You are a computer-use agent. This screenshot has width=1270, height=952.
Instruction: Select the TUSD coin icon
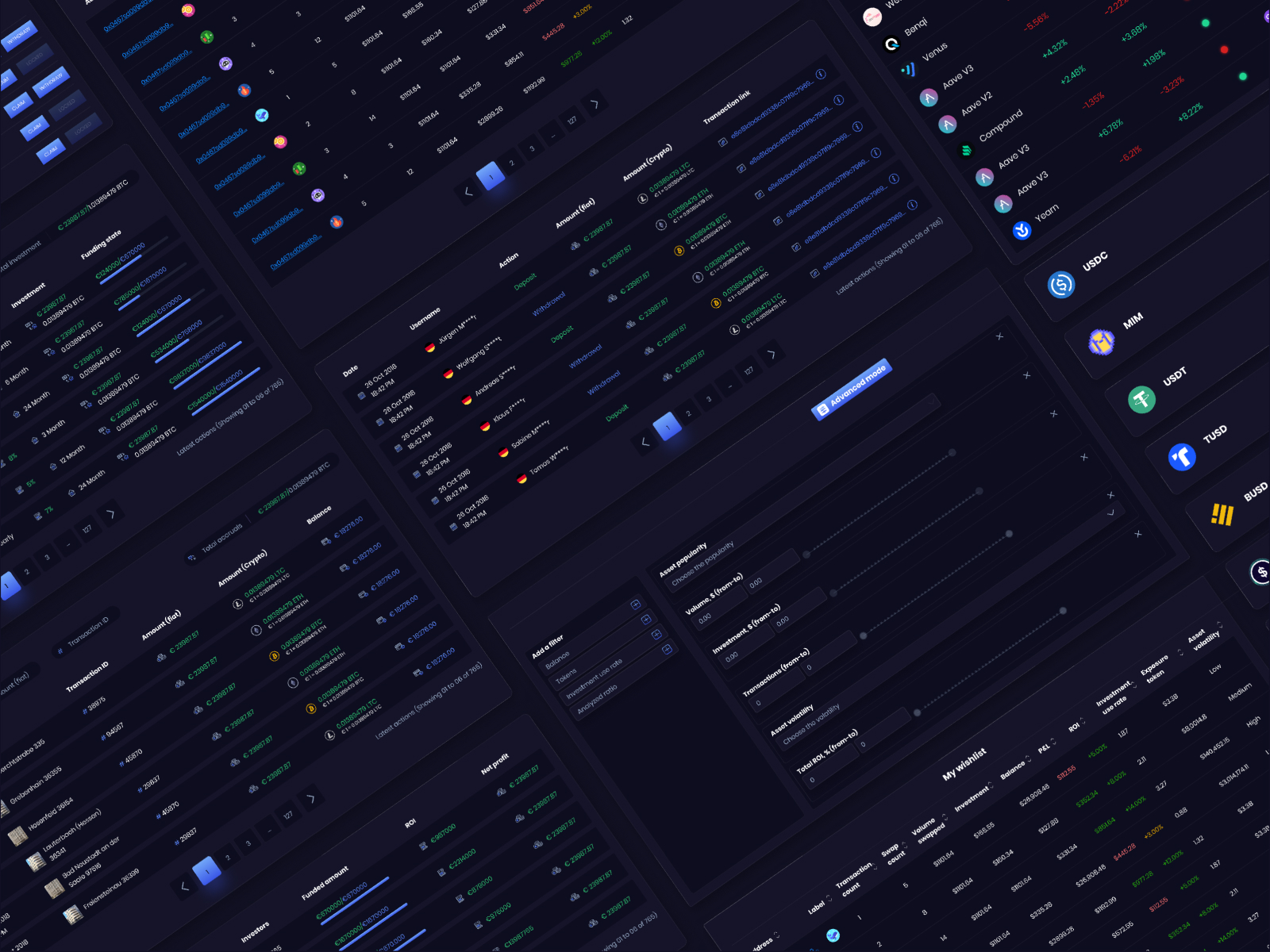(1182, 457)
